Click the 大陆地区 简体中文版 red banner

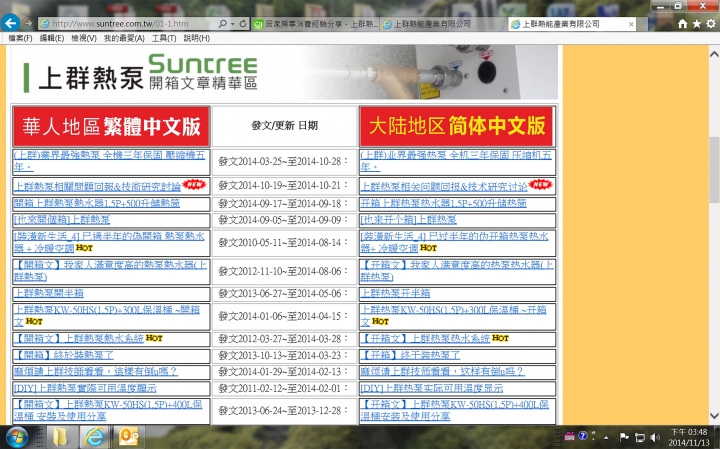tap(457, 126)
